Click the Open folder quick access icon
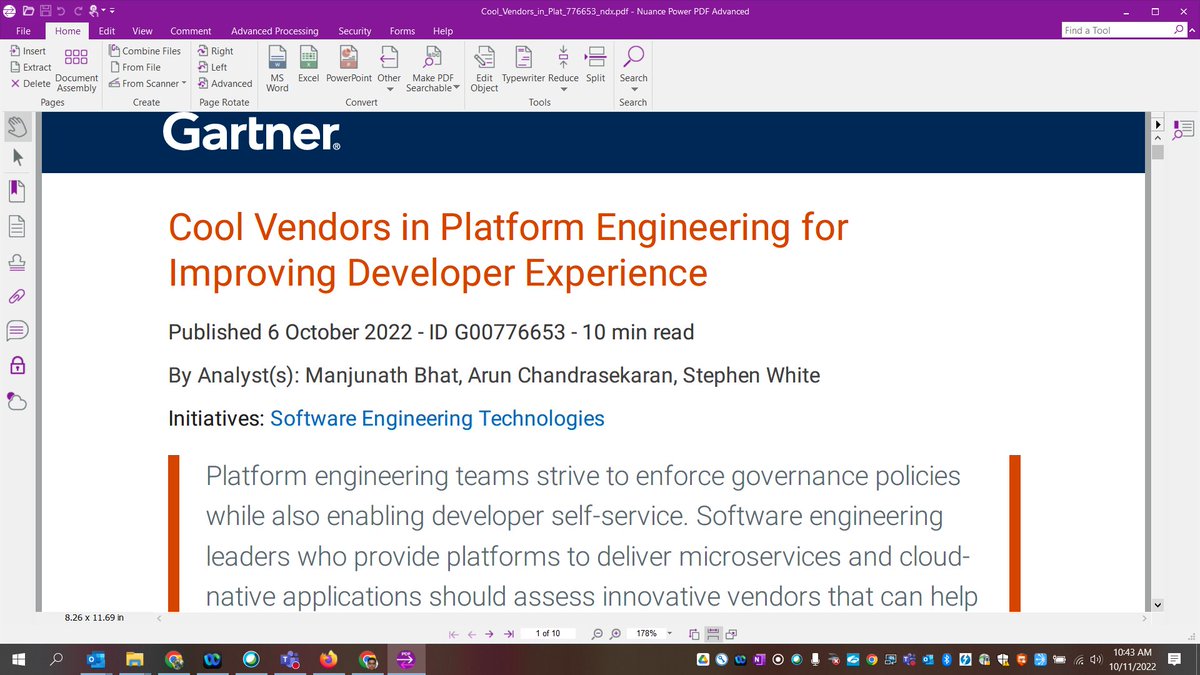Image resolution: width=1200 pixels, height=675 pixels. click(x=29, y=10)
